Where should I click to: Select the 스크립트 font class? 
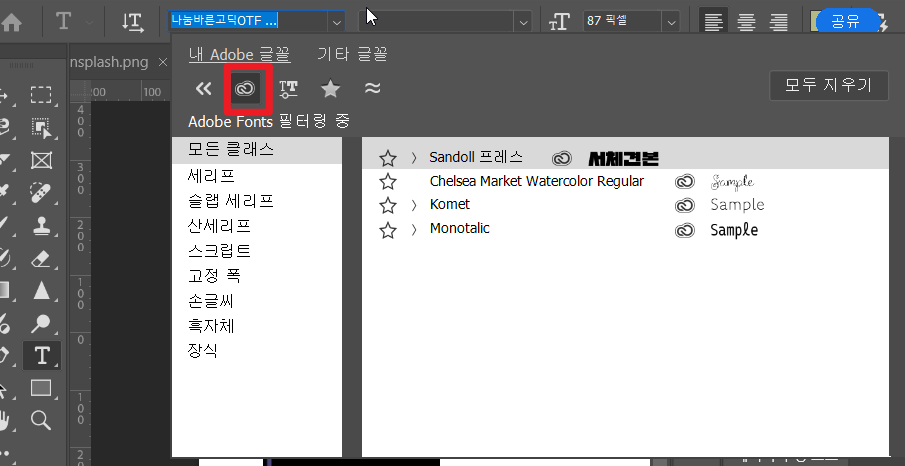(219, 250)
